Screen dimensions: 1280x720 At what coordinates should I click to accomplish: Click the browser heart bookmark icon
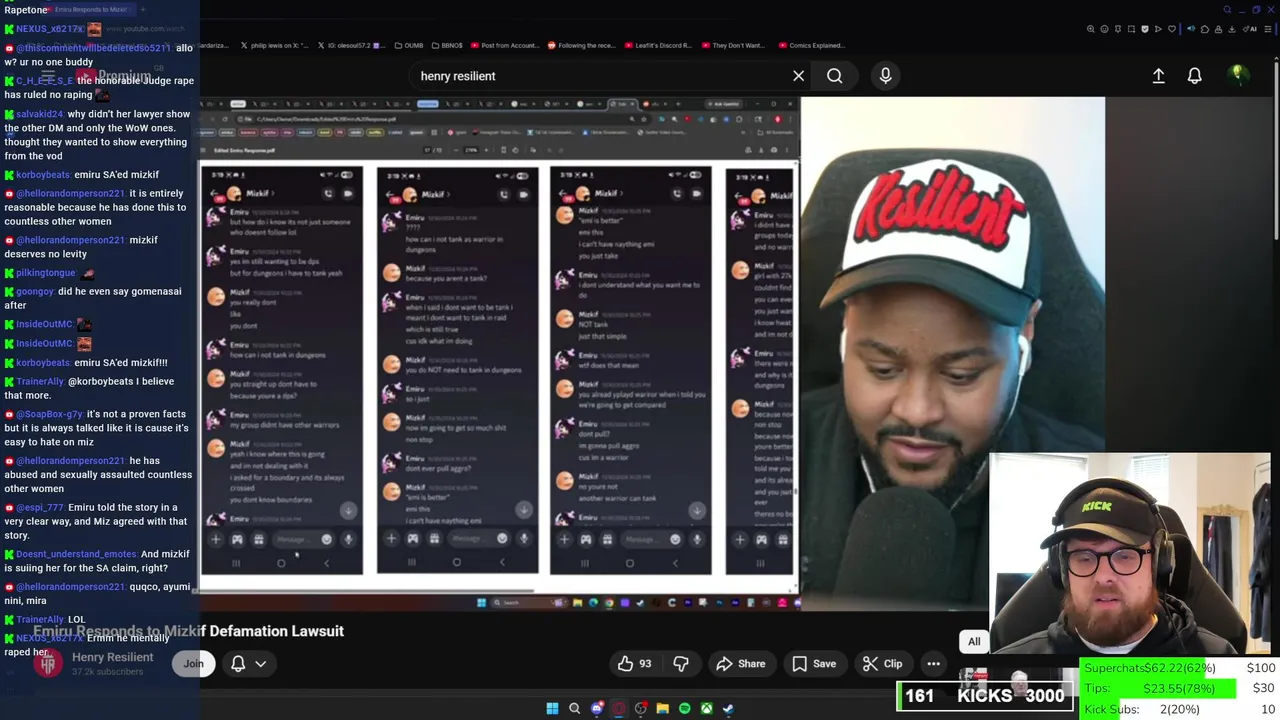[x=1172, y=29]
